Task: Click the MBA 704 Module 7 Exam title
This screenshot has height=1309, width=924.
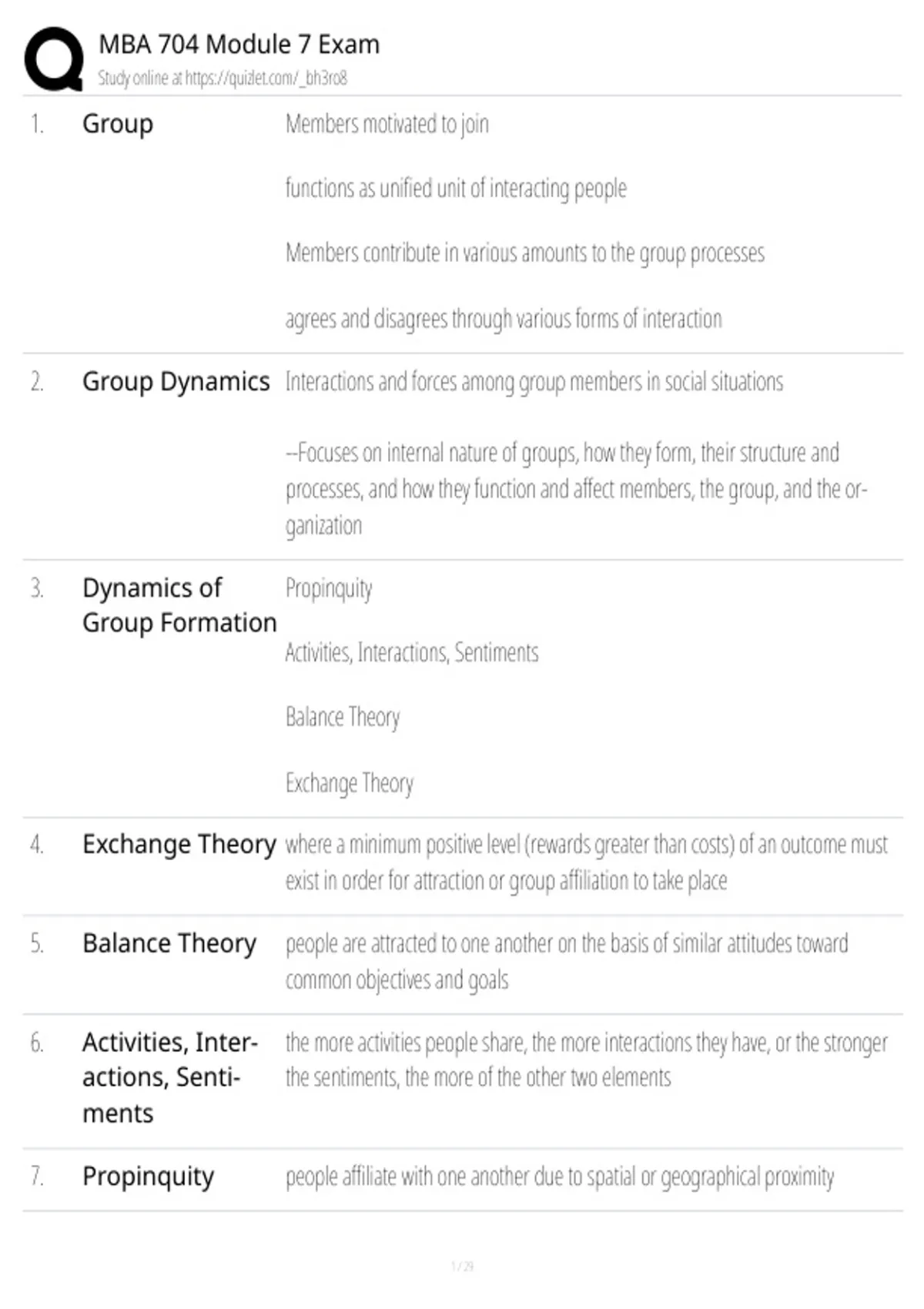Action: click(x=239, y=44)
